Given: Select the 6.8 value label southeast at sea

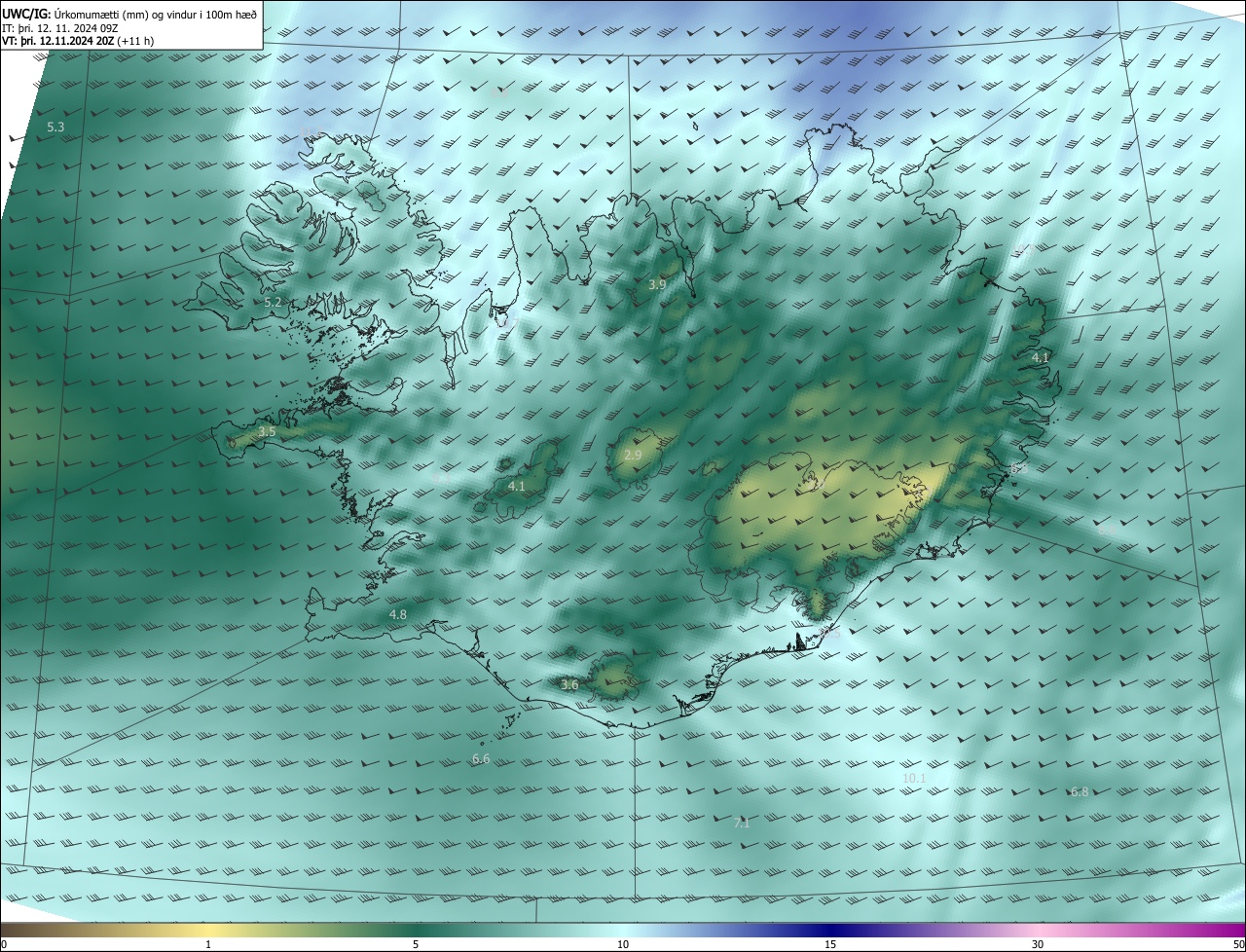Looking at the screenshot, I should [1079, 791].
